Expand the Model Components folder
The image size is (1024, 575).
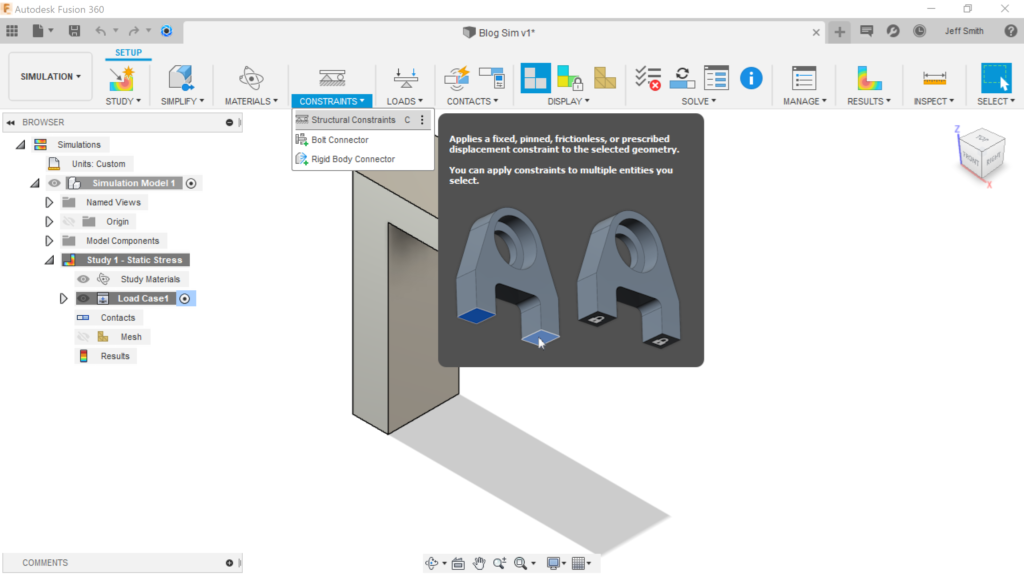[49, 241]
